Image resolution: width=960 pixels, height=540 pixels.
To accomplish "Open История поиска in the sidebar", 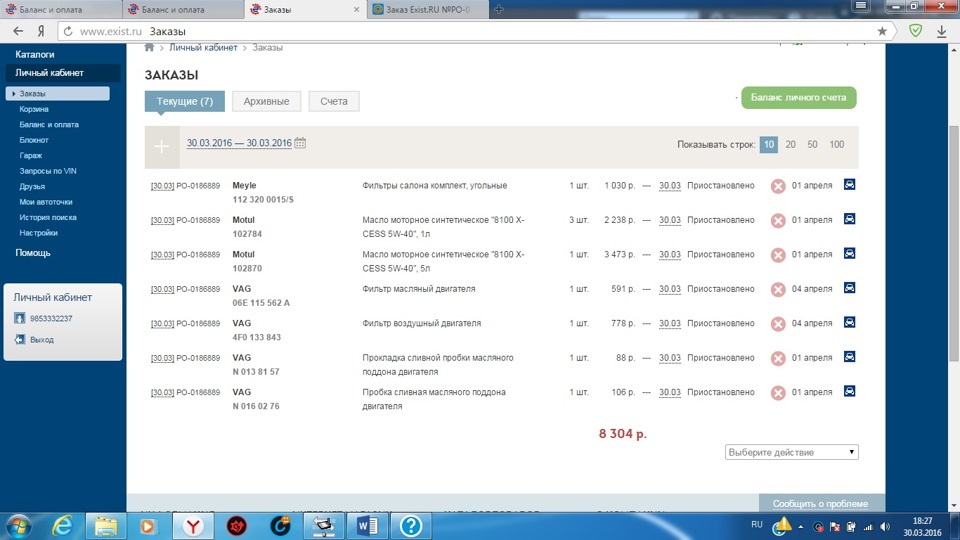I will pos(48,217).
